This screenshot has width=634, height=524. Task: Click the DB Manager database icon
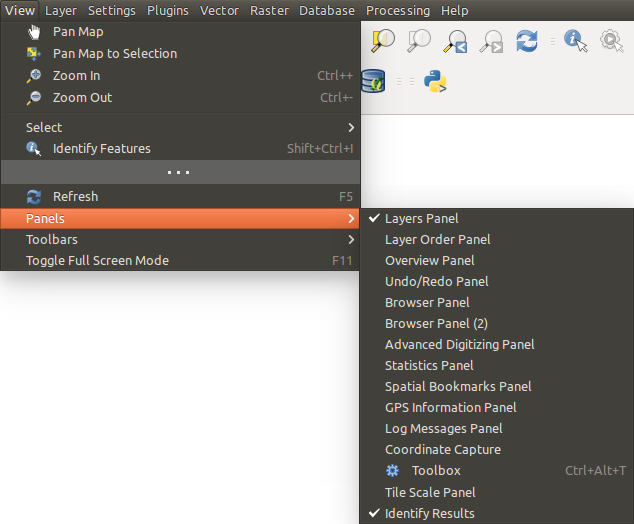click(x=373, y=81)
